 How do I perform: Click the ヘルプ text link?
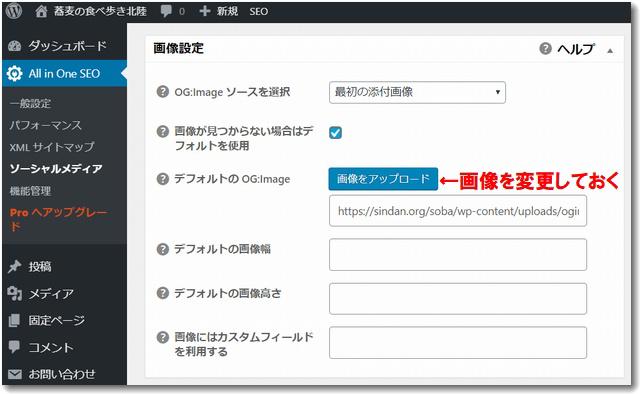576,49
